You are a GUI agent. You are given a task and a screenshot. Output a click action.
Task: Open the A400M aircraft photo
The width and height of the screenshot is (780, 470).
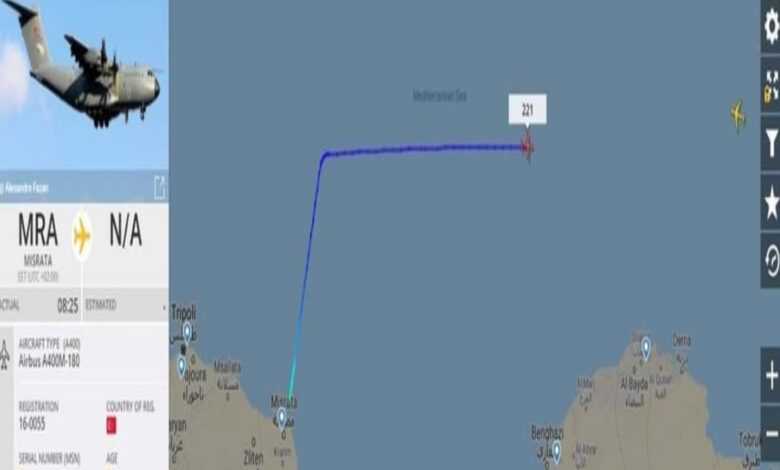tap(84, 85)
